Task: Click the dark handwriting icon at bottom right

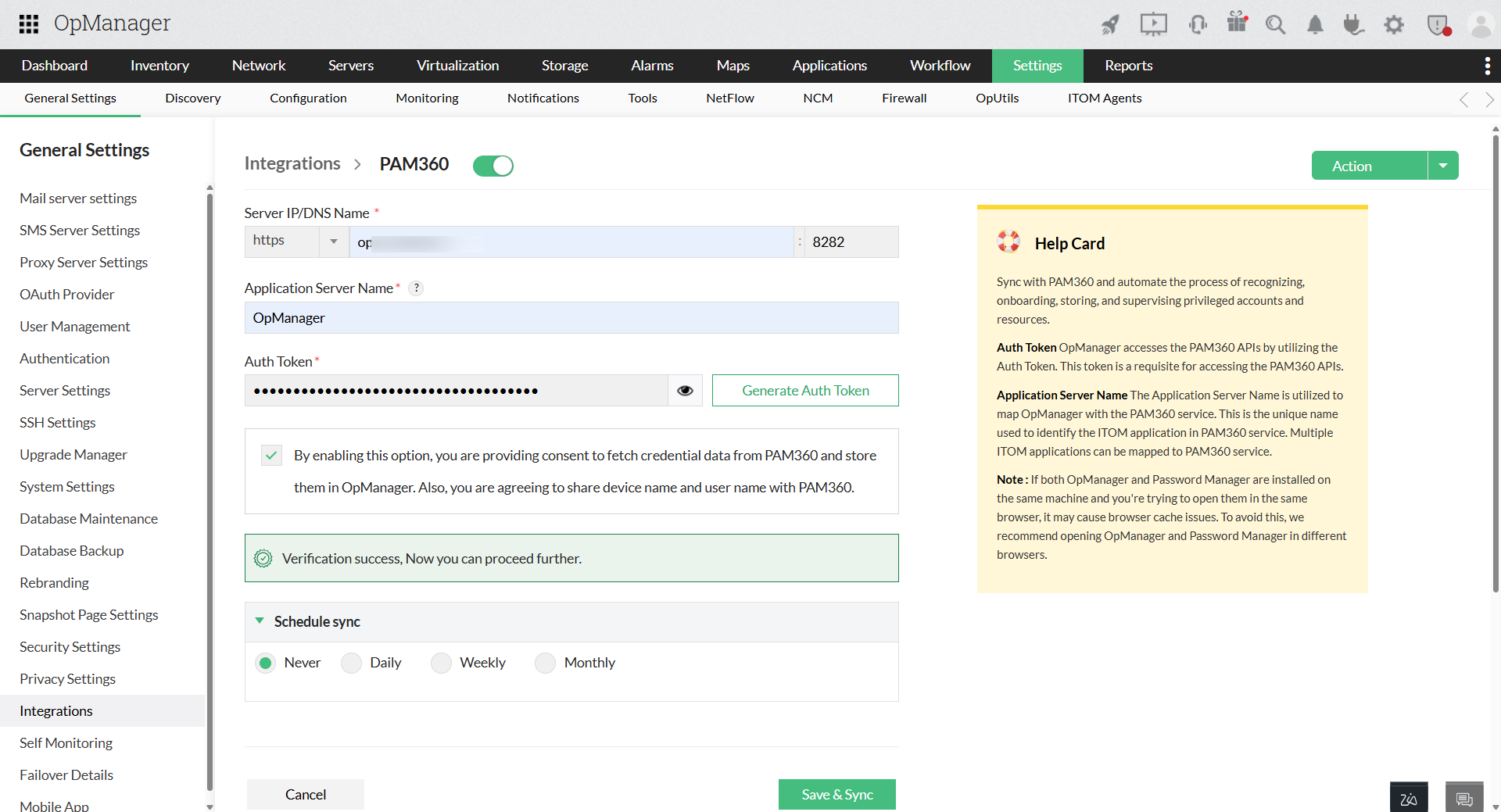Action: click(x=1409, y=797)
